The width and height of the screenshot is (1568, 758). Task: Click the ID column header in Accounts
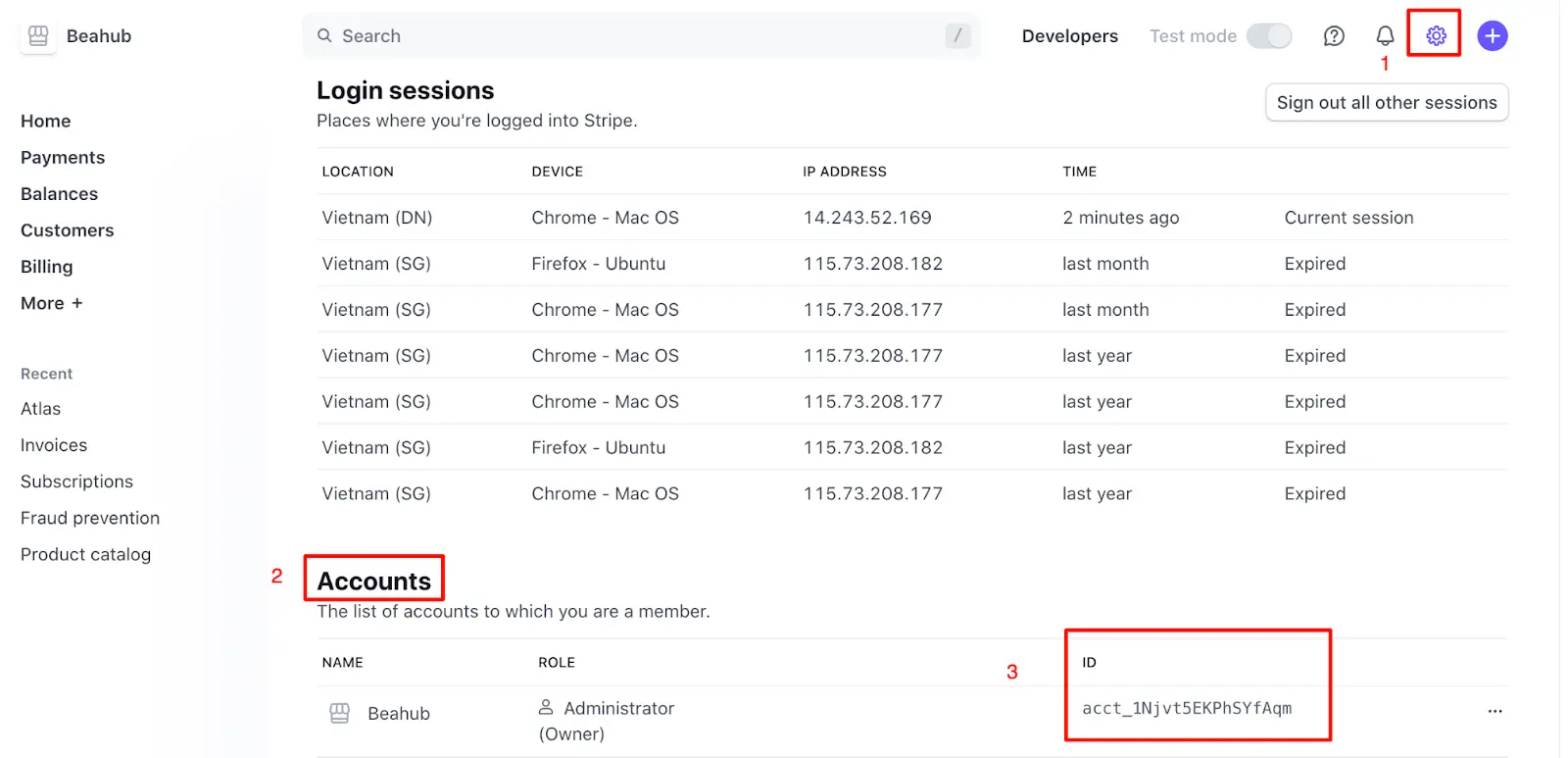click(x=1090, y=663)
